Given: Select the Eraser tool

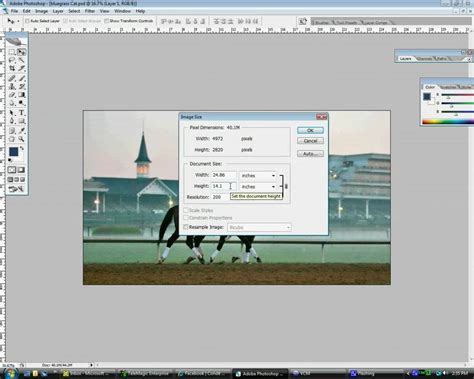Looking at the screenshot, I should (x=12, y=95).
